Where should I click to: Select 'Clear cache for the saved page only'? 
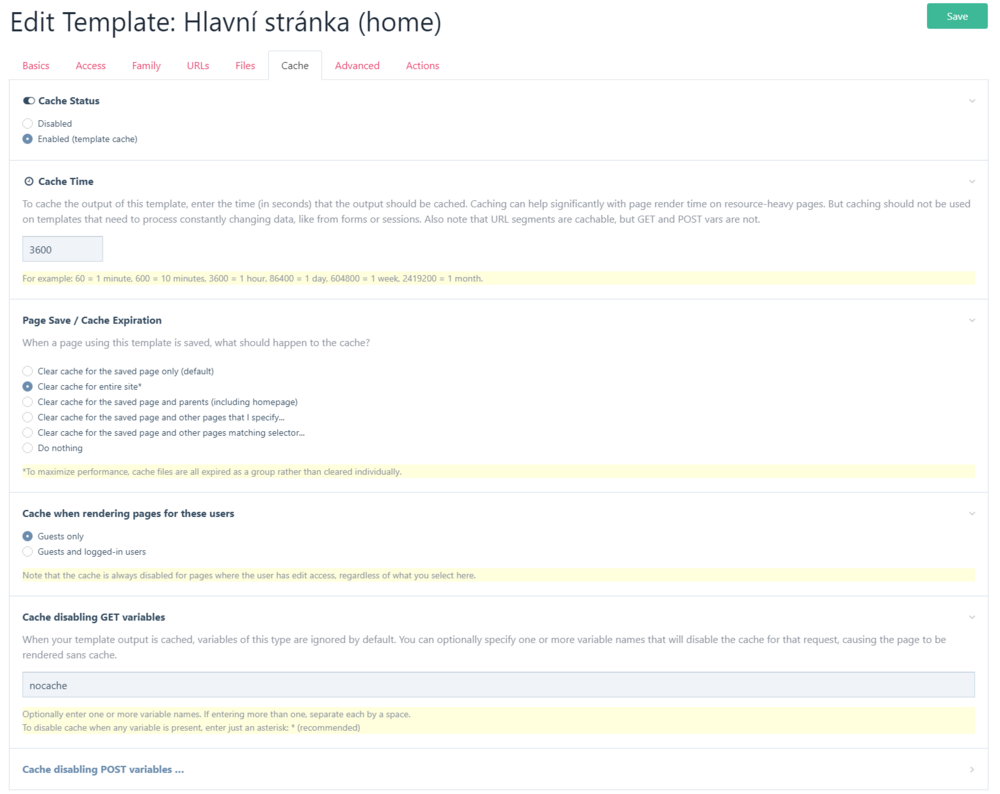pos(28,371)
